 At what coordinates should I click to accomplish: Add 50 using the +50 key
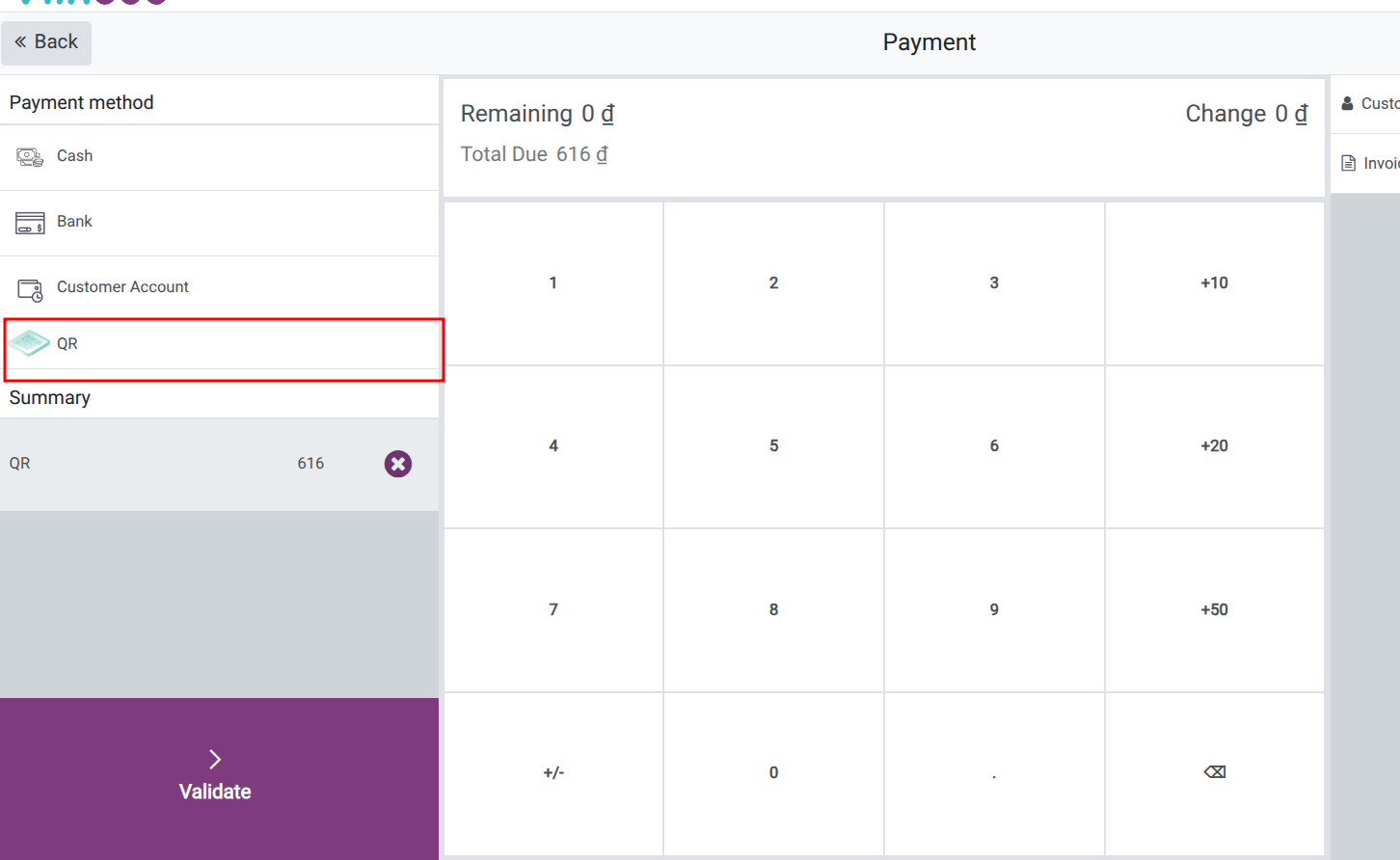coord(1214,609)
